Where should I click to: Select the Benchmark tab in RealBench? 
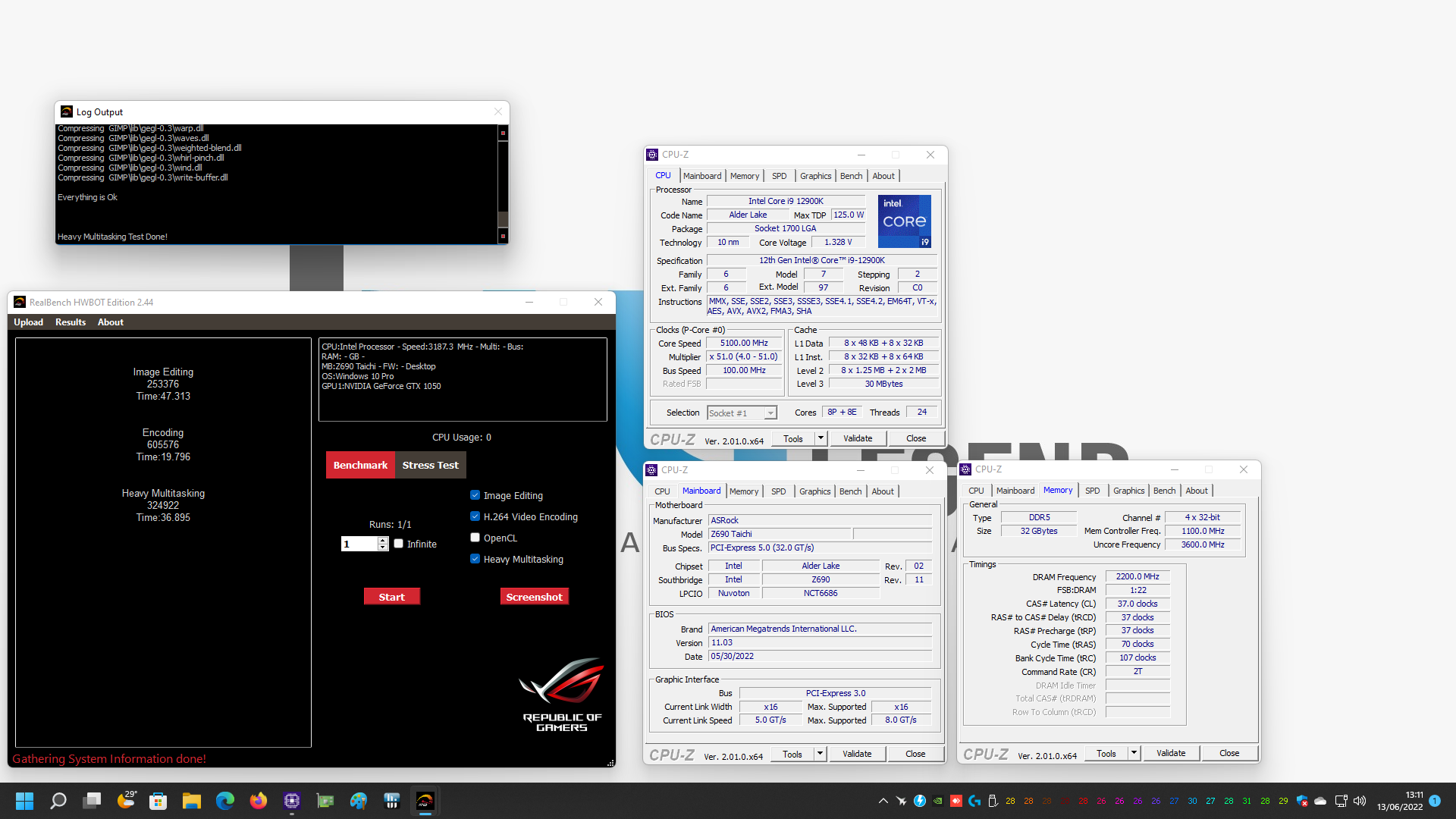[x=360, y=465]
